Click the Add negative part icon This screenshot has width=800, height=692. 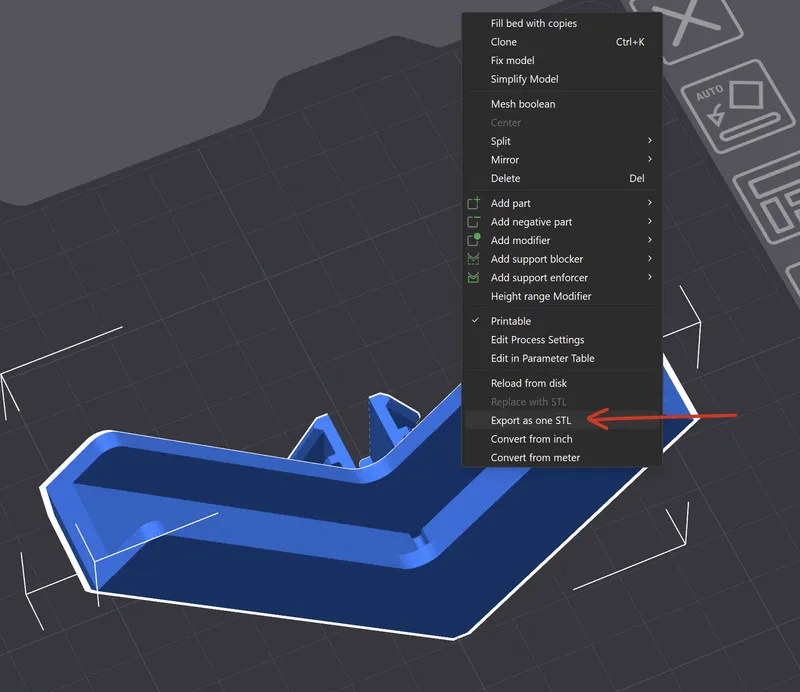(474, 222)
